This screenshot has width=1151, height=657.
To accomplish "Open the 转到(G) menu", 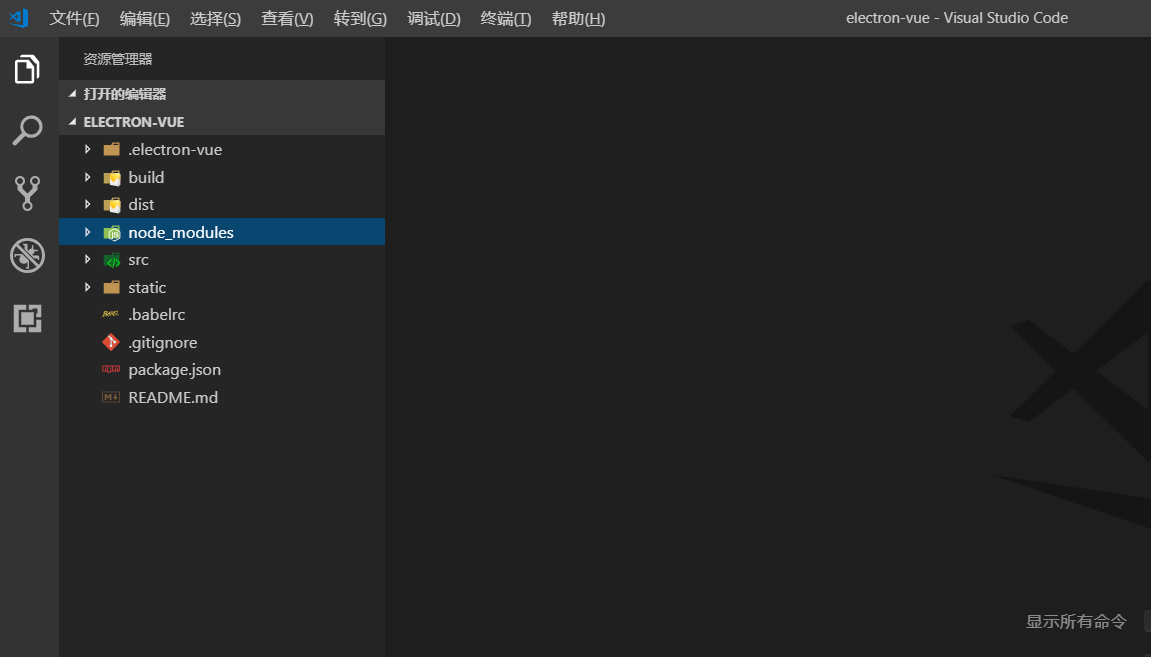I will [x=360, y=18].
